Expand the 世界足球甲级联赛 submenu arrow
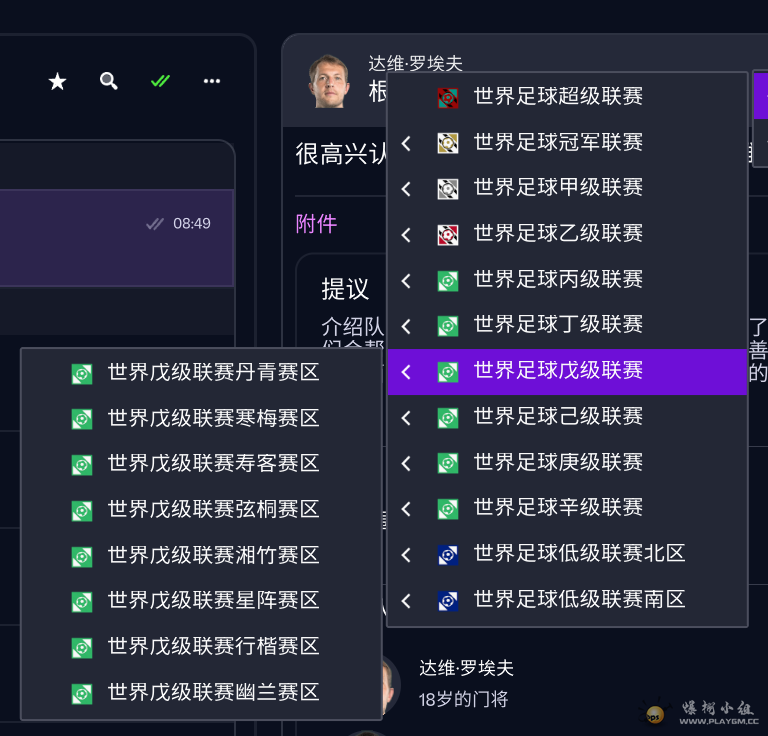 406,189
